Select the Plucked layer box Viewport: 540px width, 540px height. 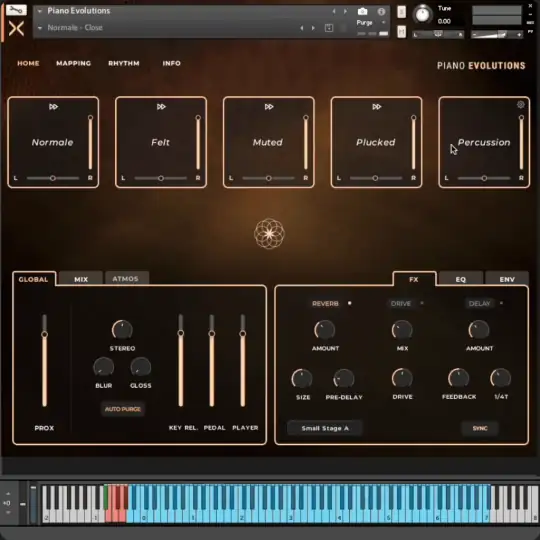pyautogui.click(x=376, y=142)
